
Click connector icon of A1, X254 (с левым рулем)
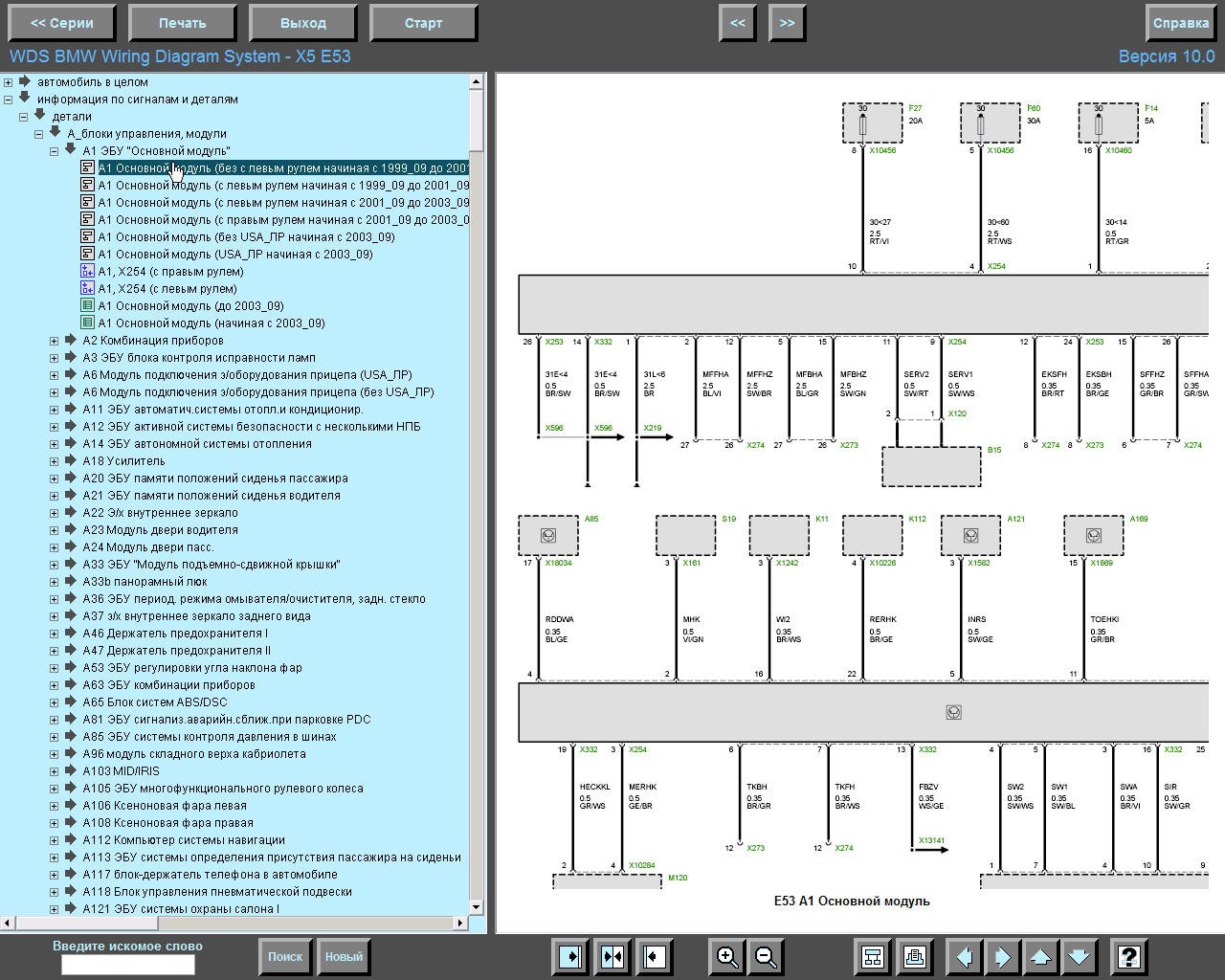point(88,288)
